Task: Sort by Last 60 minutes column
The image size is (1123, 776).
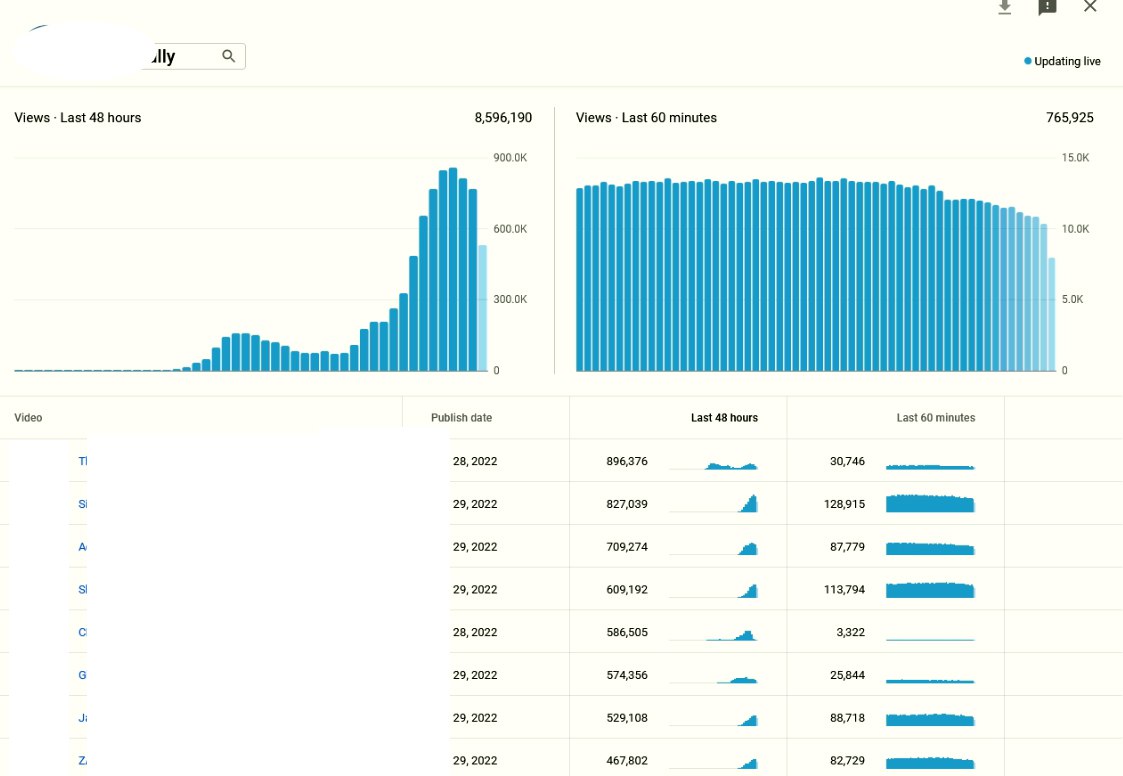Action: pyautogui.click(x=935, y=418)
